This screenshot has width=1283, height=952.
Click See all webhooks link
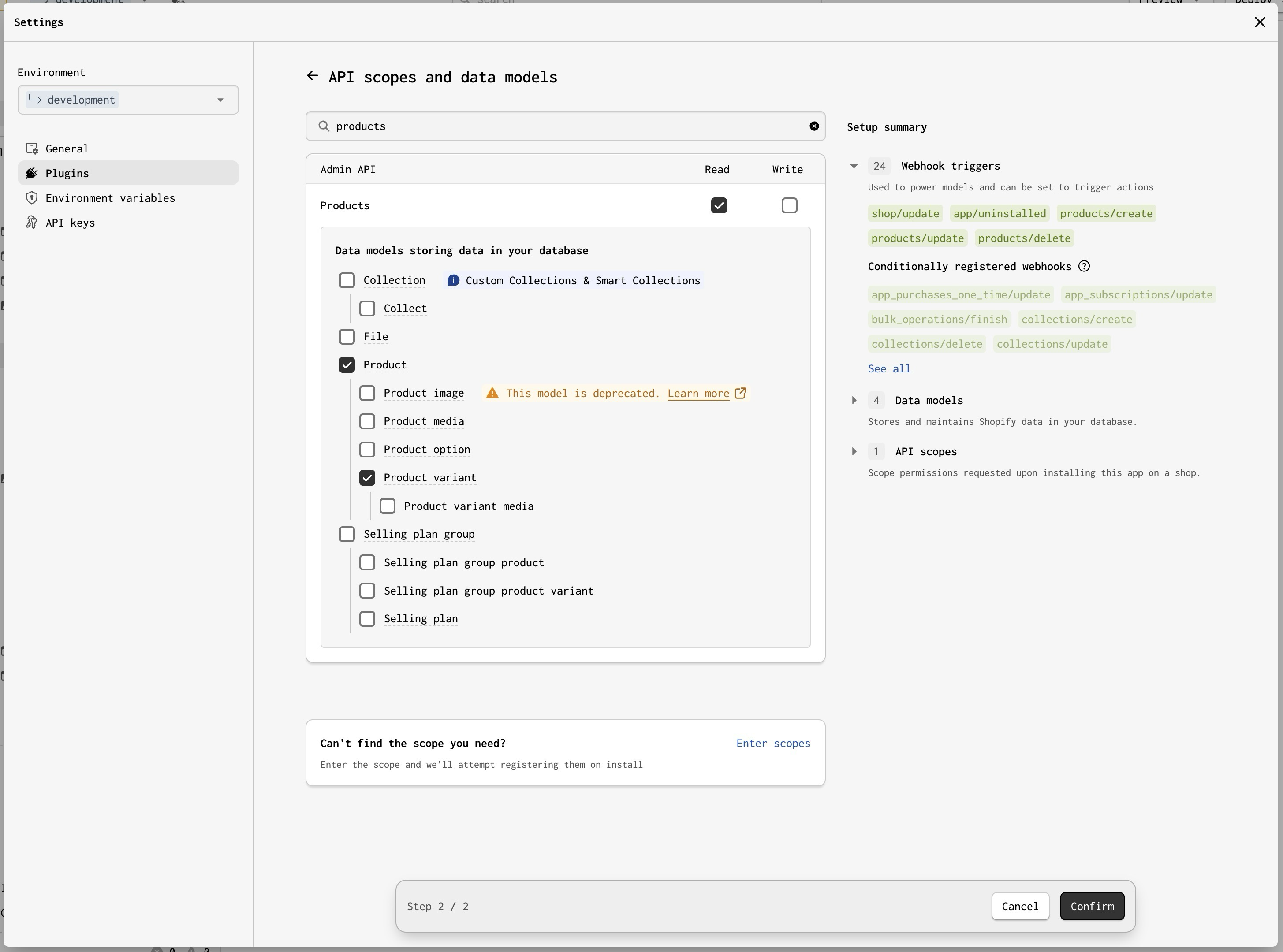tap(889, 369)
